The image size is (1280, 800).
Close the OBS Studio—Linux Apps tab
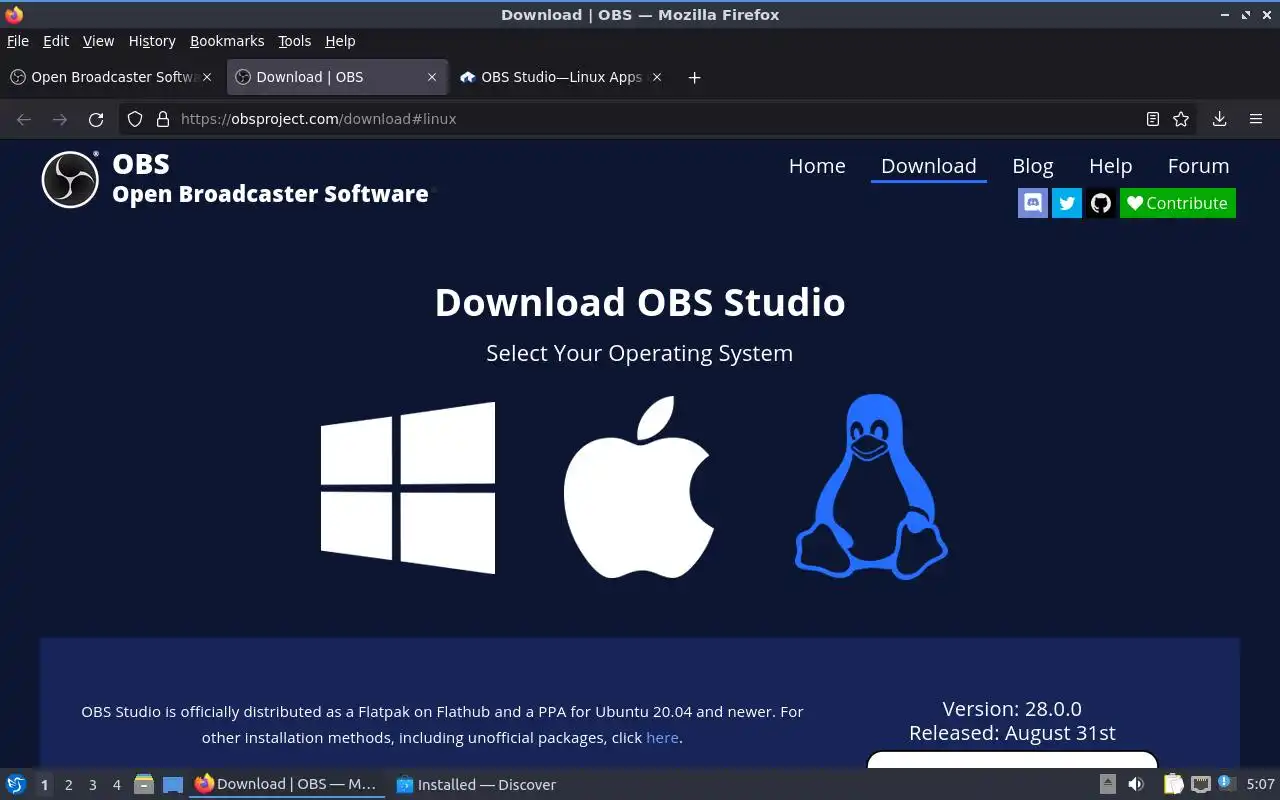(x=657, y=77)
